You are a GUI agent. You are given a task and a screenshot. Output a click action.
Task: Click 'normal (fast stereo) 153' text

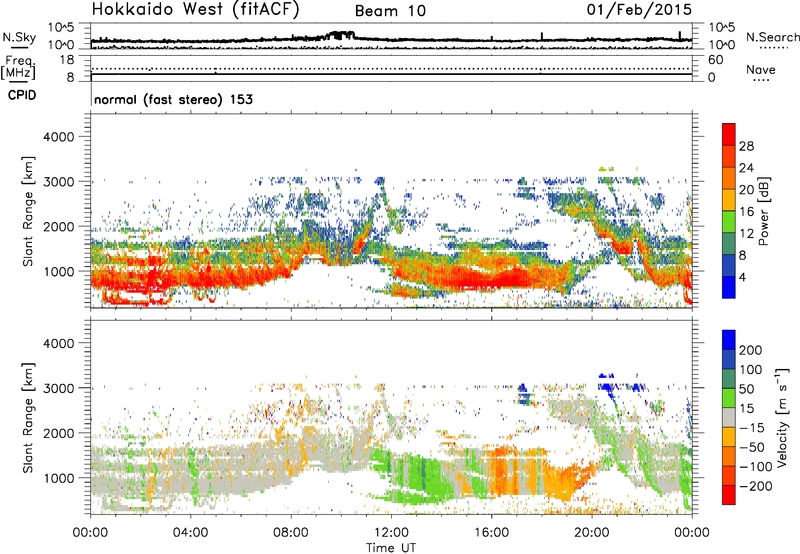coord(173,99)
